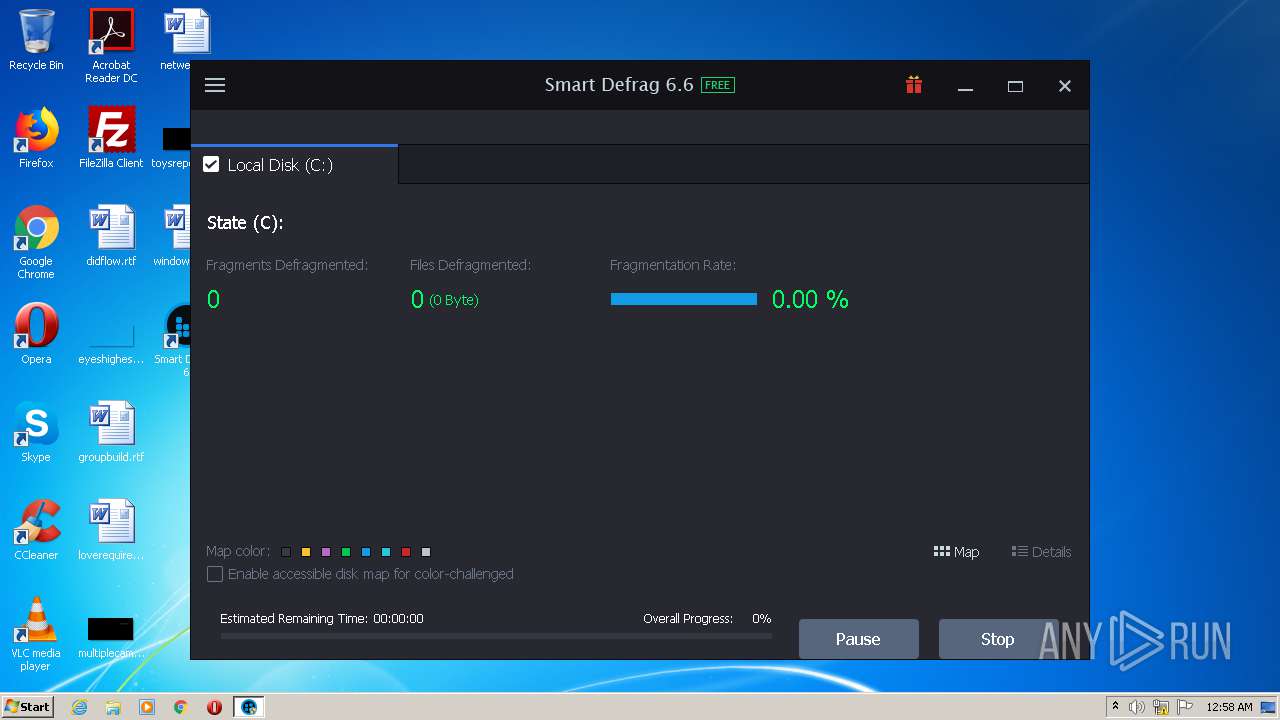Click the yellow map color swatch
1280x720 pixels.
[x=306, y=552]
